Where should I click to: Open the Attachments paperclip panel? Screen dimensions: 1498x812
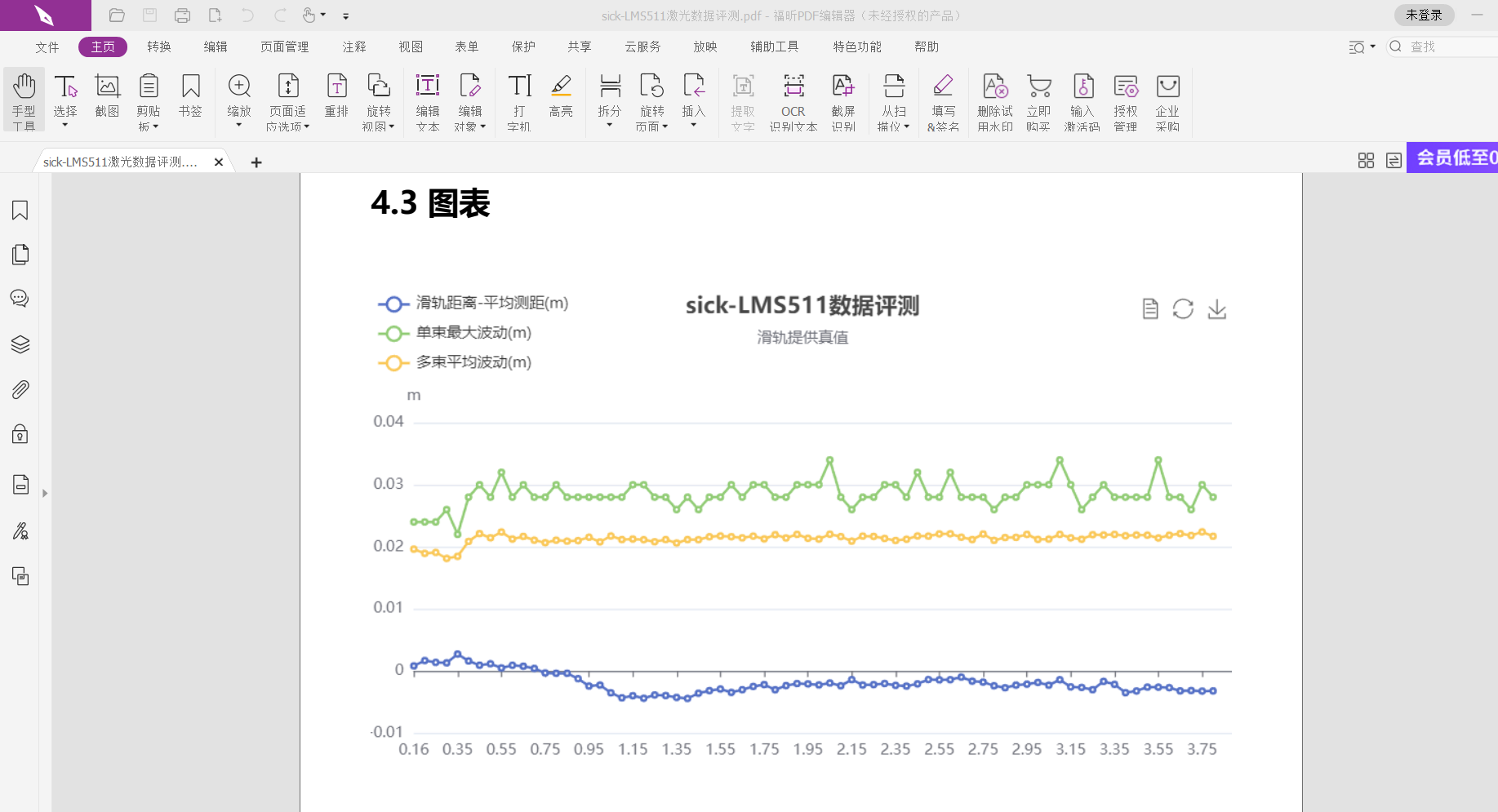(20, 389)
